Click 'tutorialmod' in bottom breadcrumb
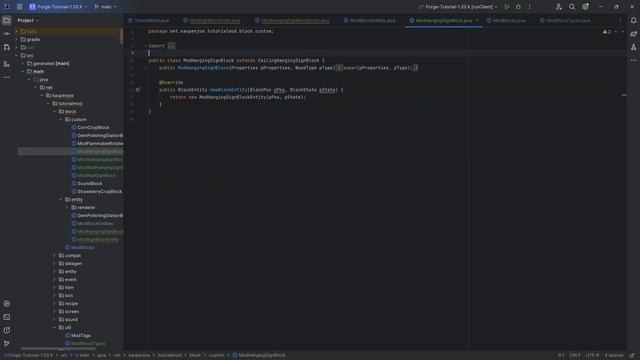Viewport: 640px width, 360px height. (x=169, y=356)
